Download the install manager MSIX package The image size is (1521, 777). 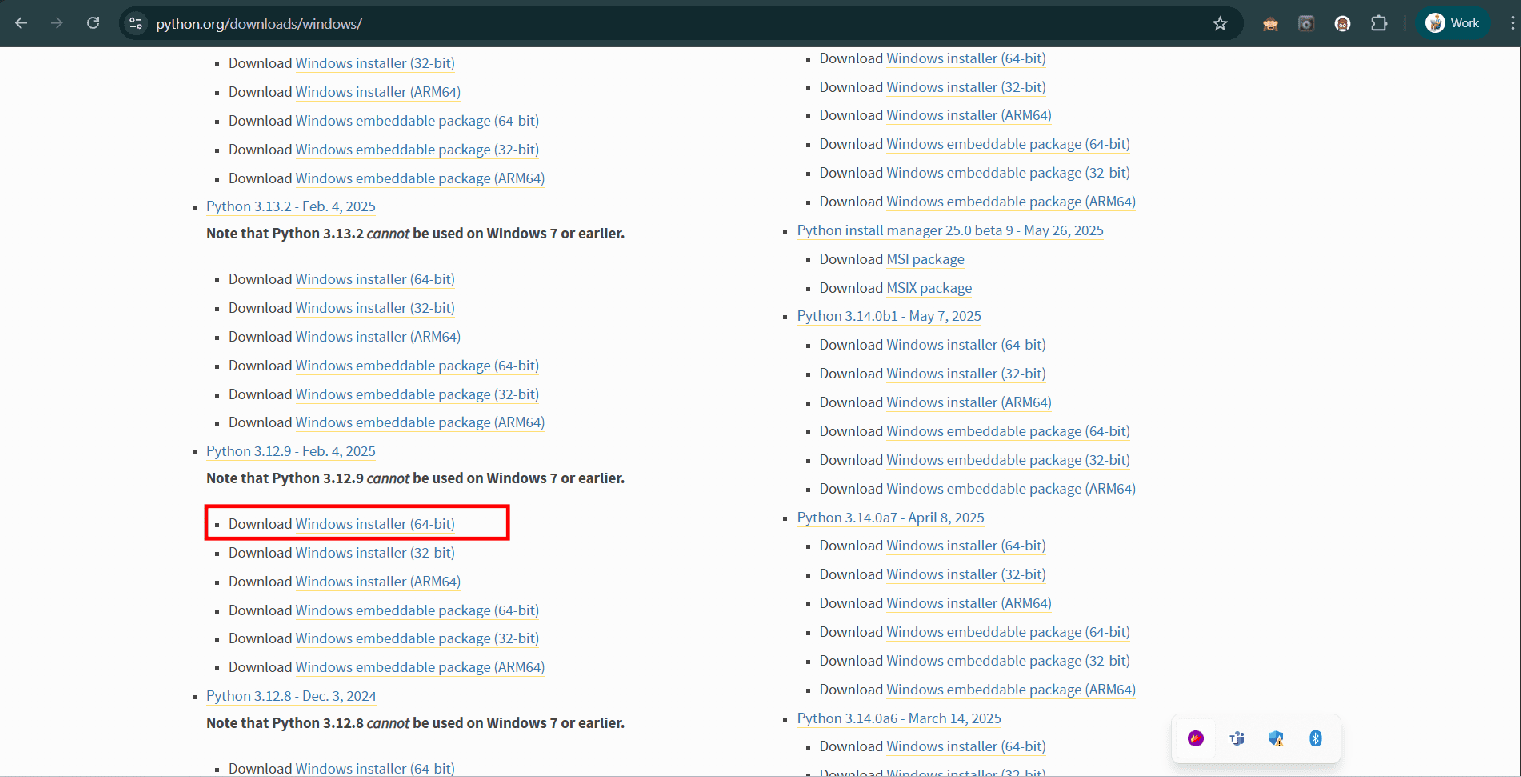pyautogui.click(x=929, y=289)
